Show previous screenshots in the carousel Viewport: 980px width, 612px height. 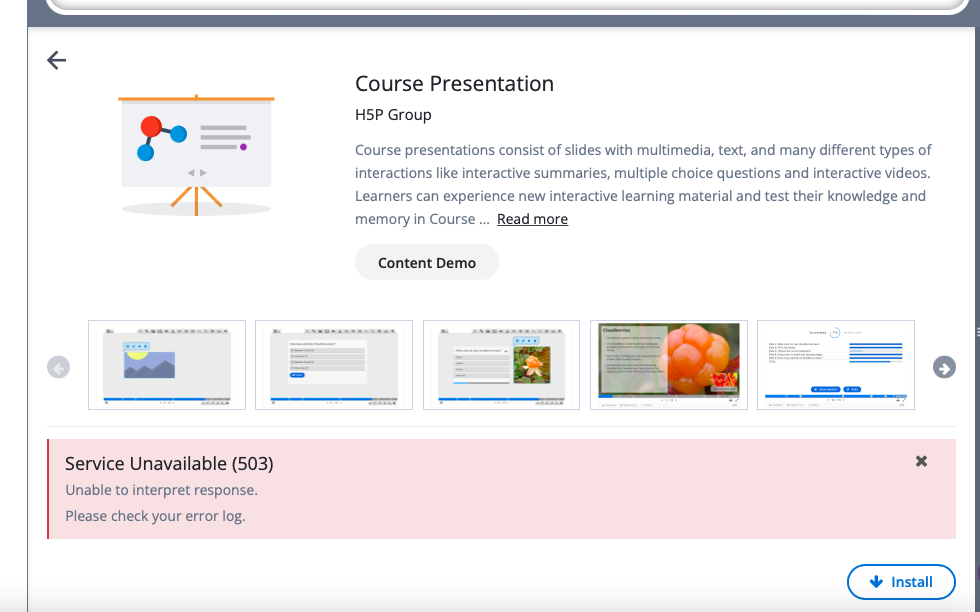(59, 368)
